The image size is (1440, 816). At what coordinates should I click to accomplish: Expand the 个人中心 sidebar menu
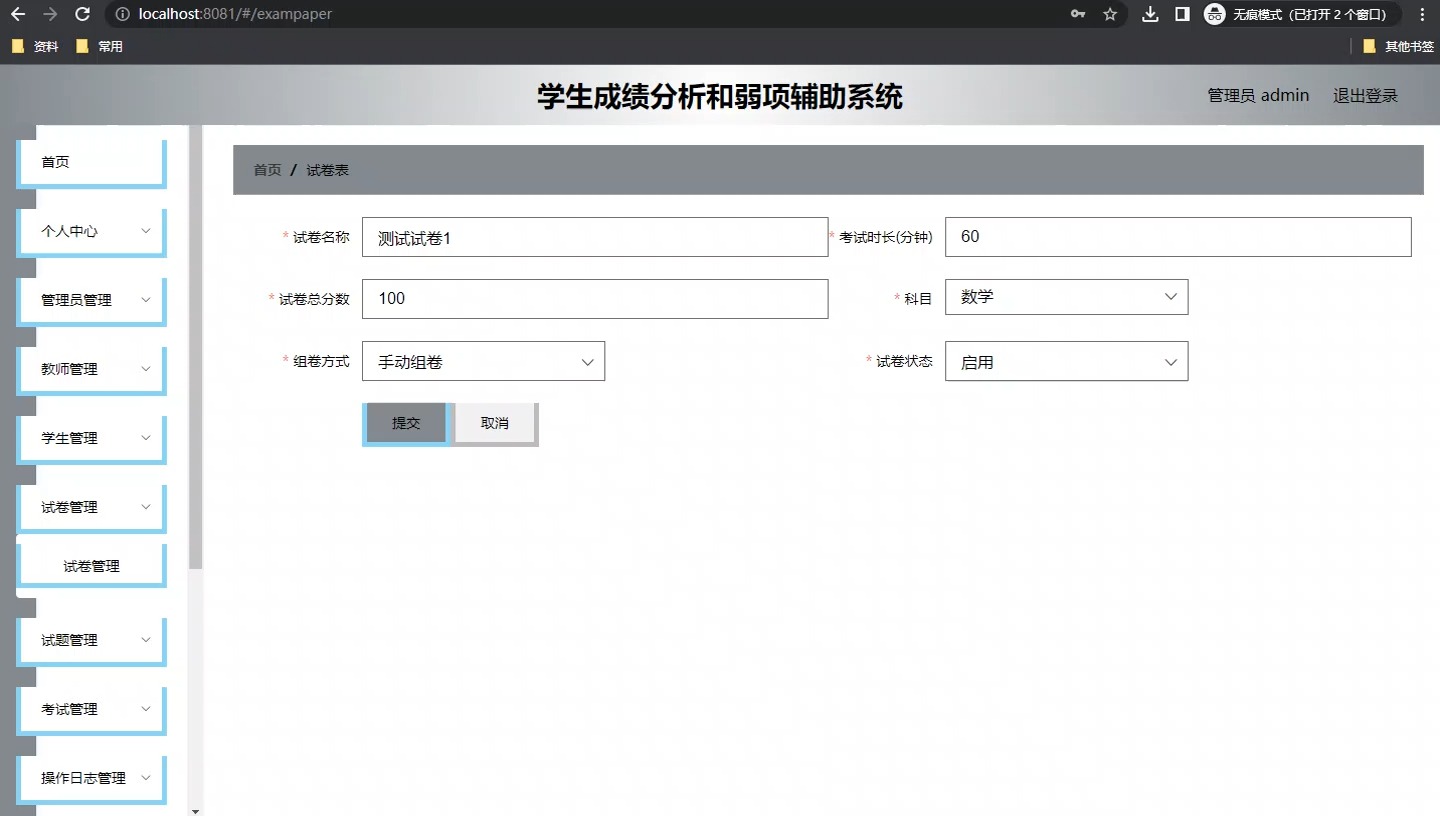(x=91, y=232)
